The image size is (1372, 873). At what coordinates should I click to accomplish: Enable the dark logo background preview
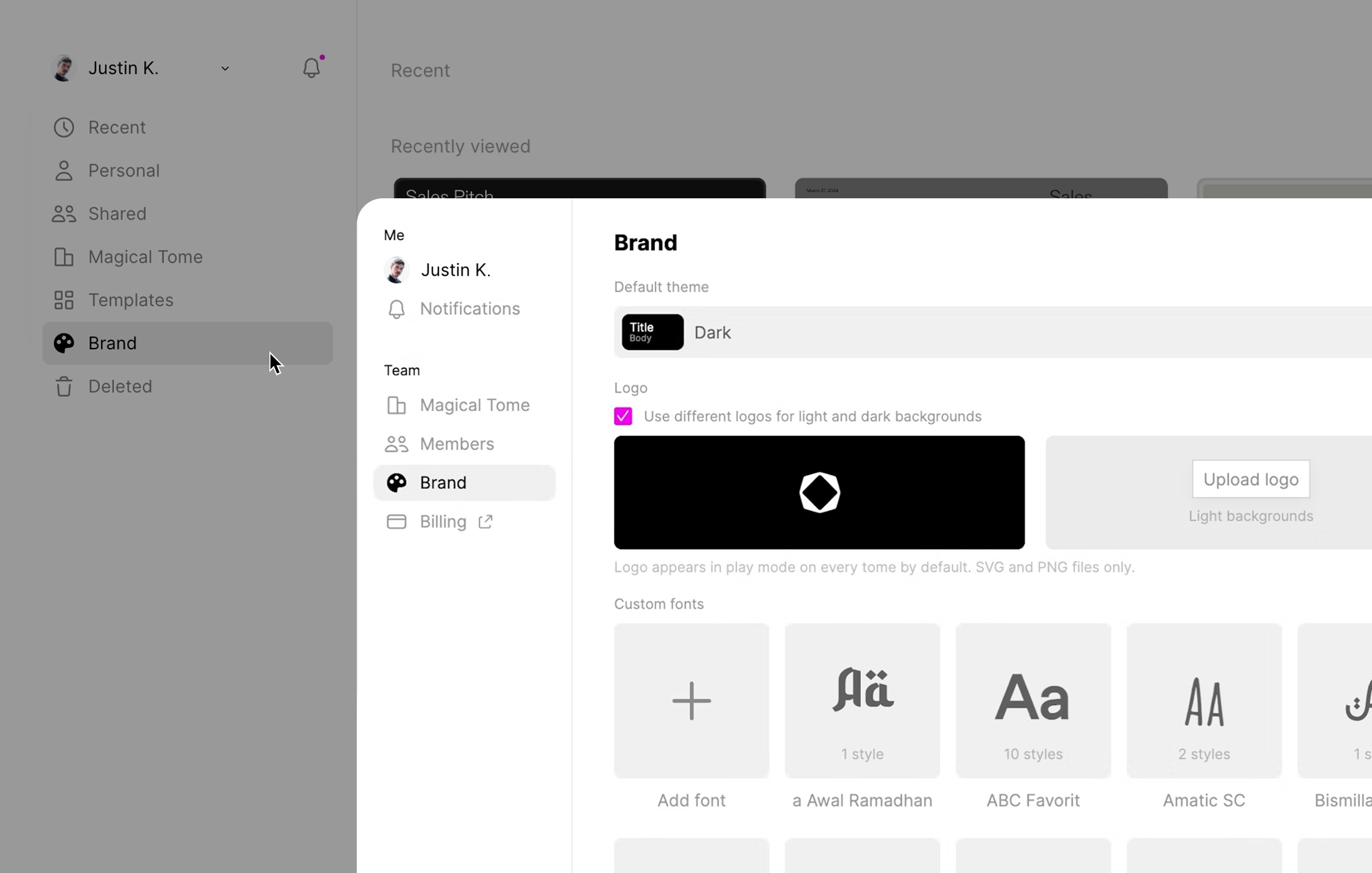[820, 492]
